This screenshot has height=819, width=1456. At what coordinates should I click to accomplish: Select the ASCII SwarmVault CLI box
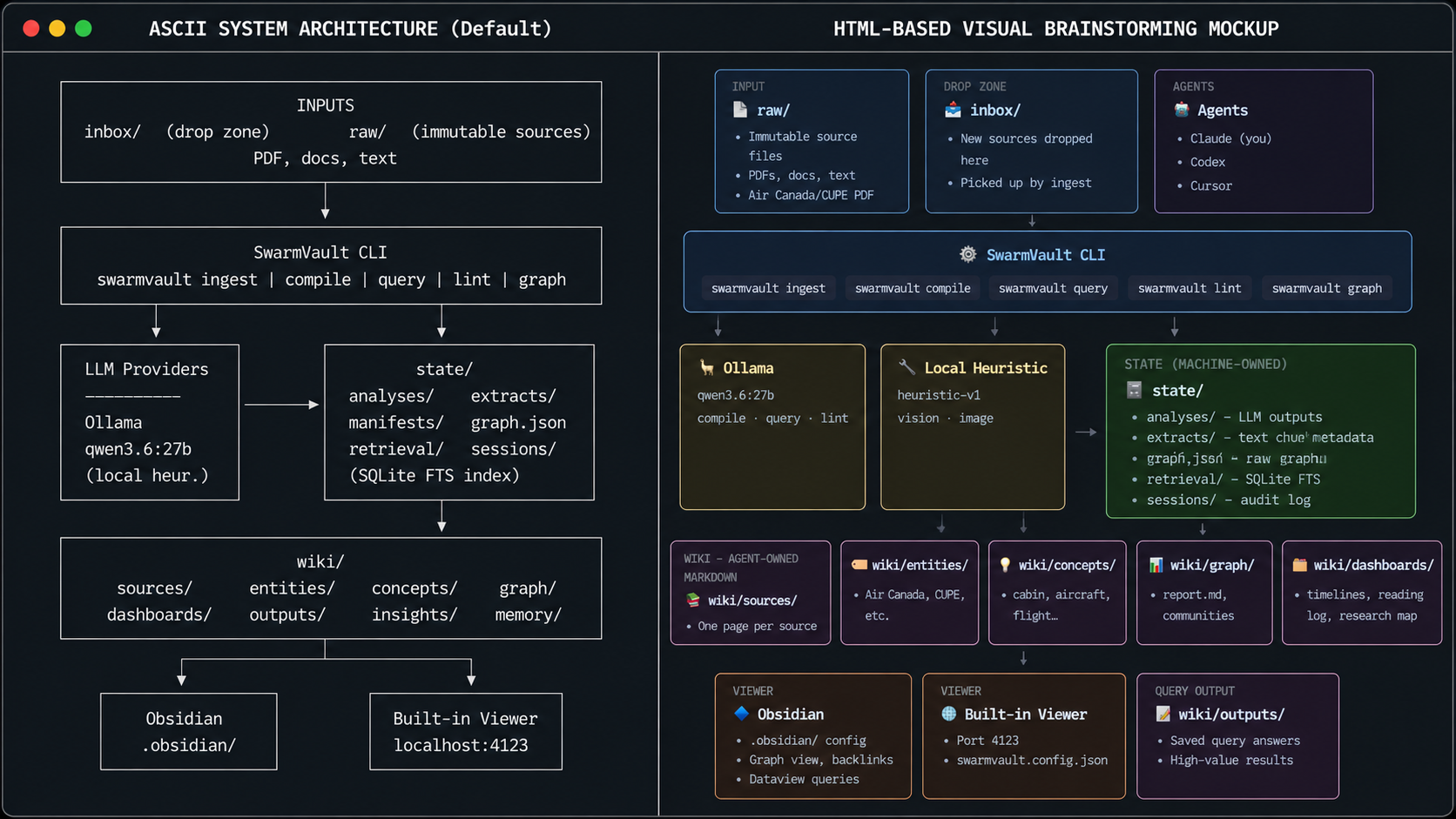tap(331, 265)
